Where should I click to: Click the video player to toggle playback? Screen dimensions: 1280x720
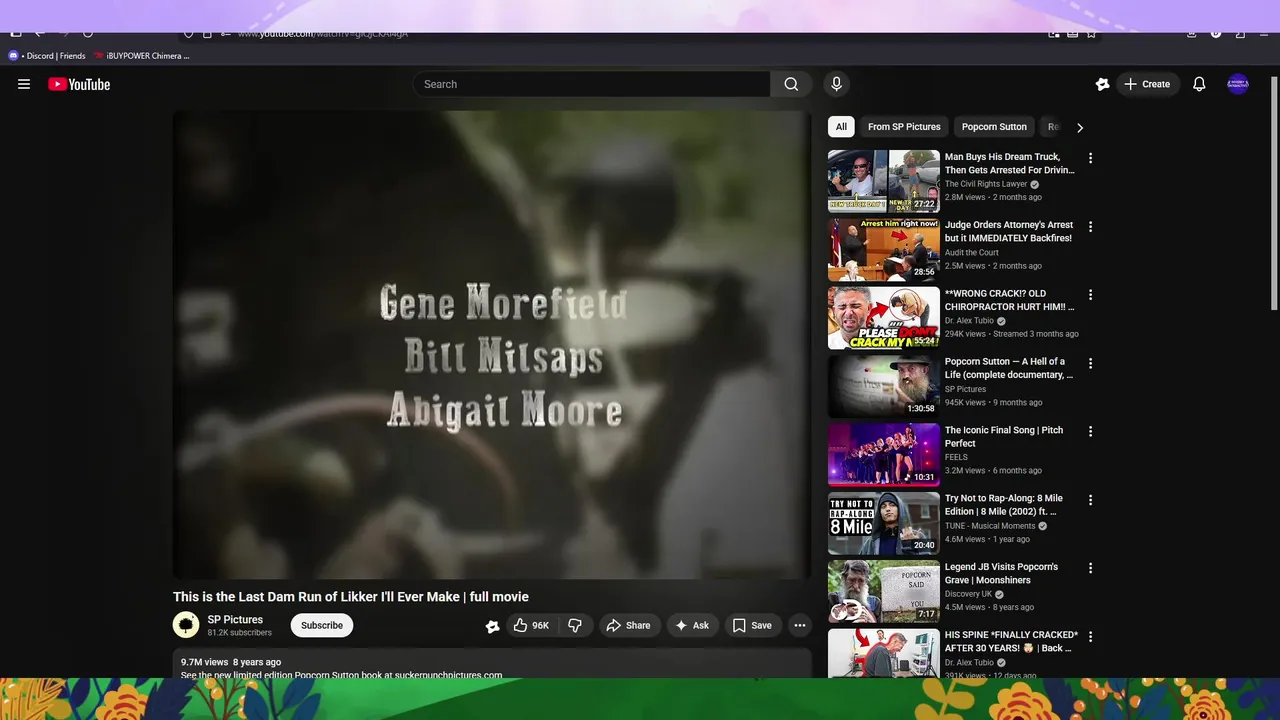[492, 345]
